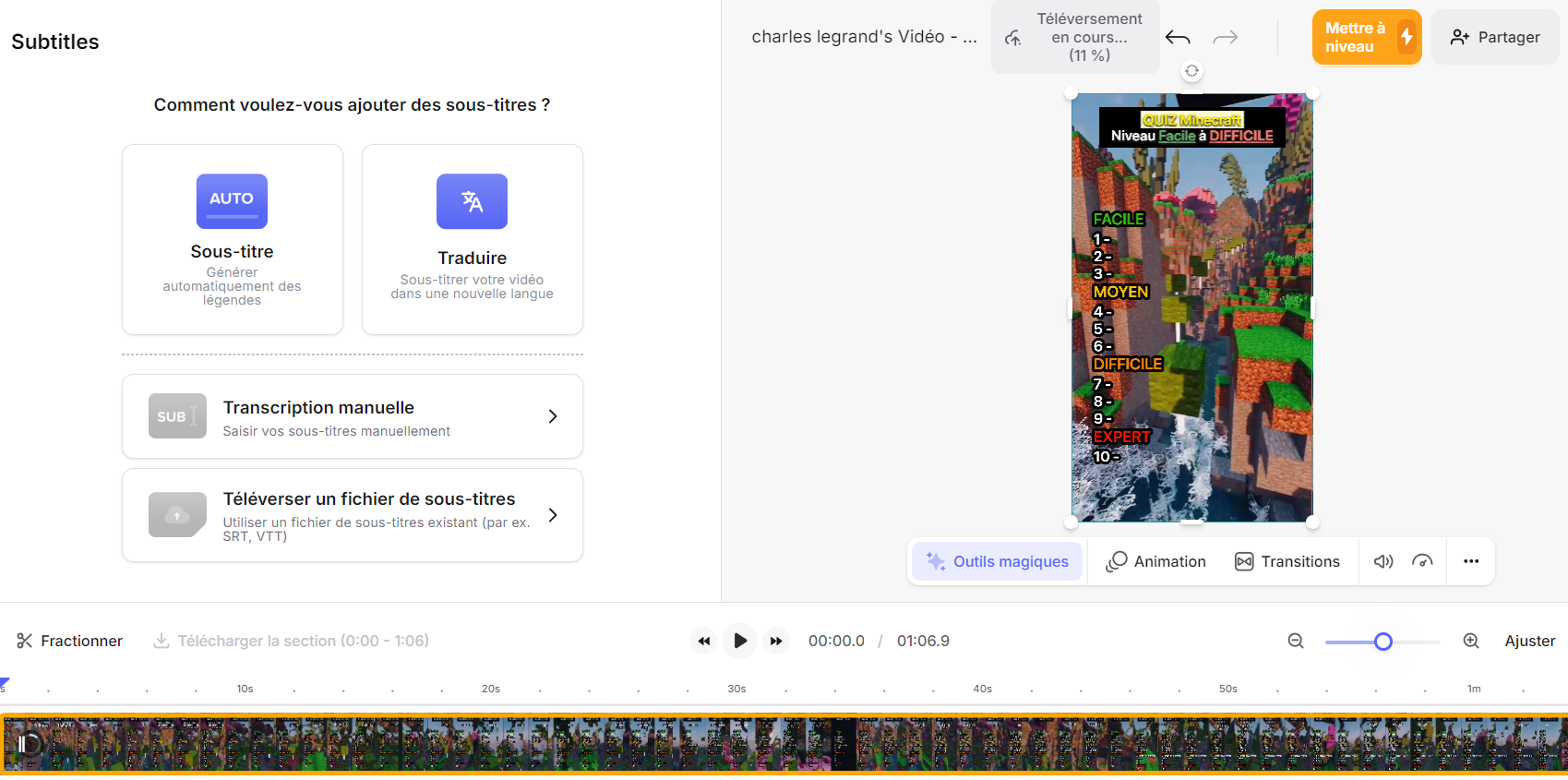
Task: Click the current time 00:00.0 display
Action: [836, 641]
